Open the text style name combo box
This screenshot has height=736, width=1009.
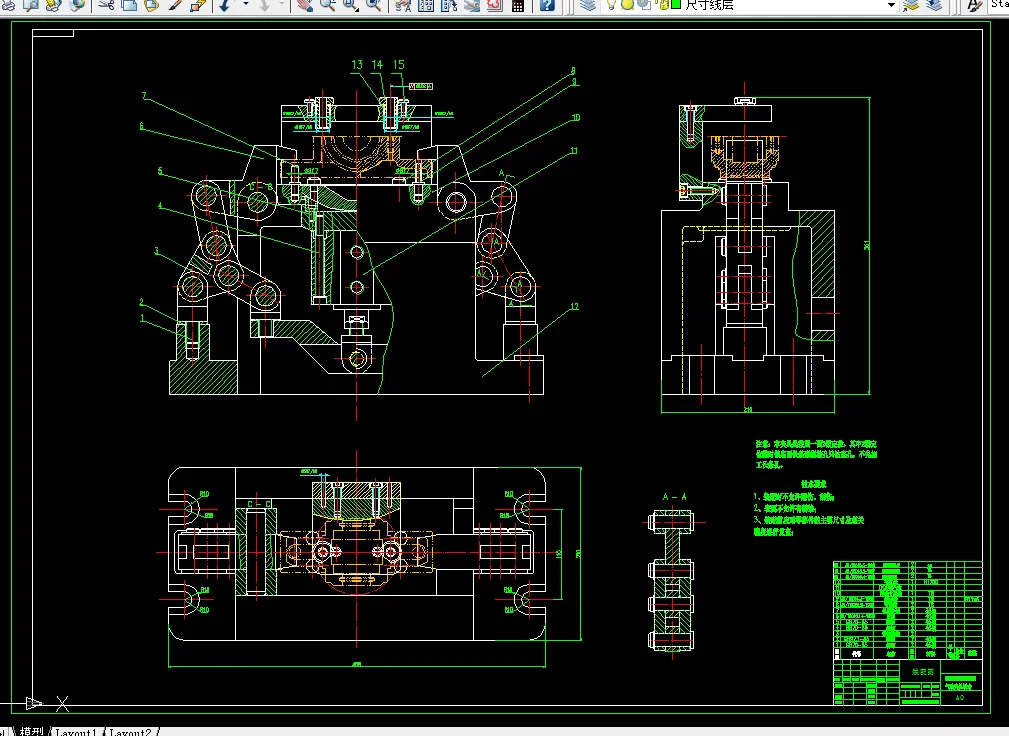999,5
